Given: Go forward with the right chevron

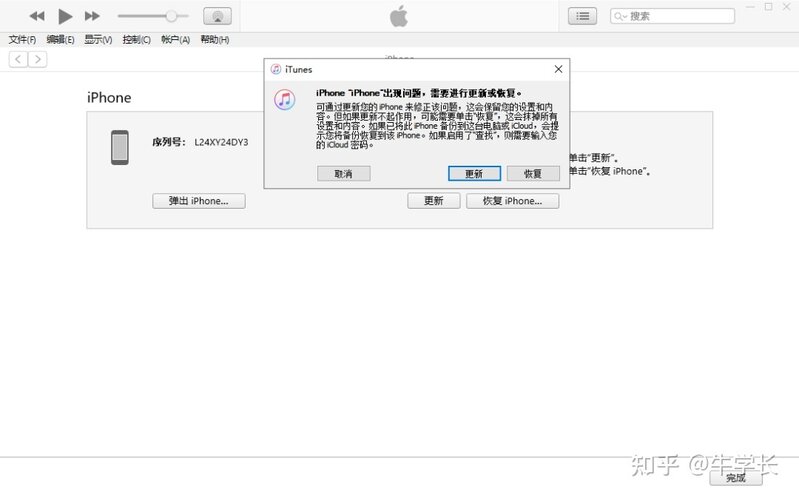Looking at the screenshot, I should click(38, 60).
